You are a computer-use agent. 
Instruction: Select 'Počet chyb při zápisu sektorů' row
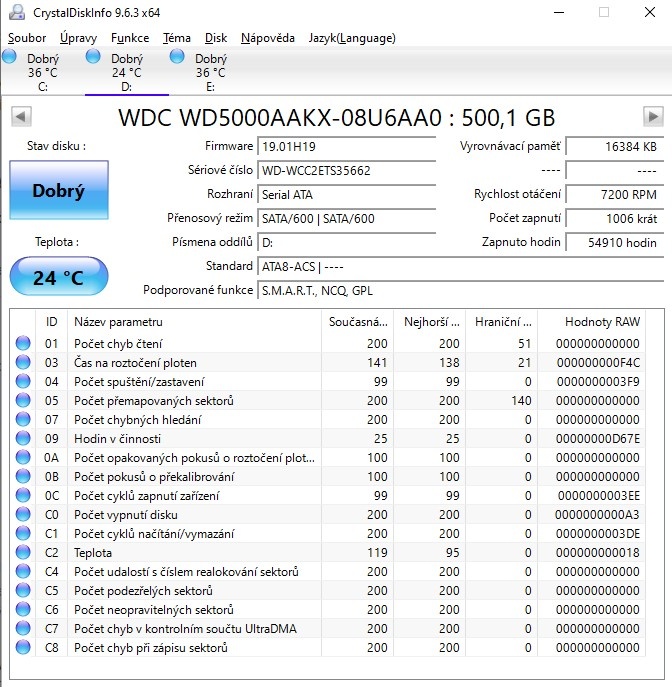(x=329, y=648)
